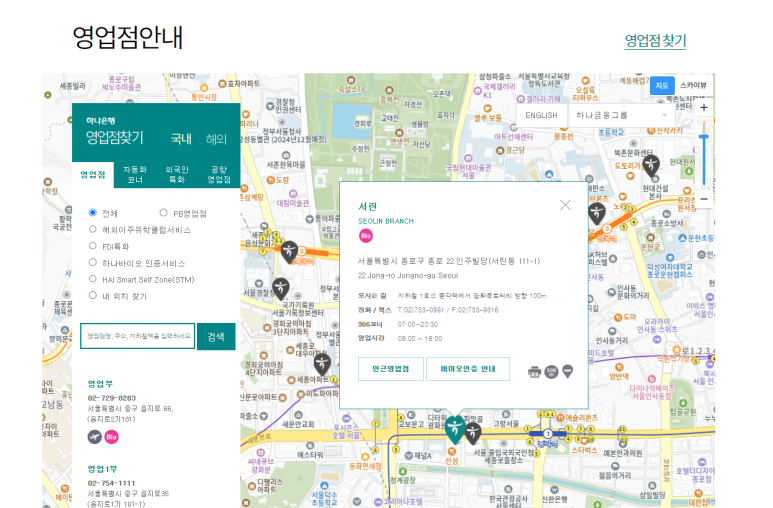The width and height of the screenshot is (773, 508).
Task: Select the 해외 branch search tab
Action: coord(216,139)
